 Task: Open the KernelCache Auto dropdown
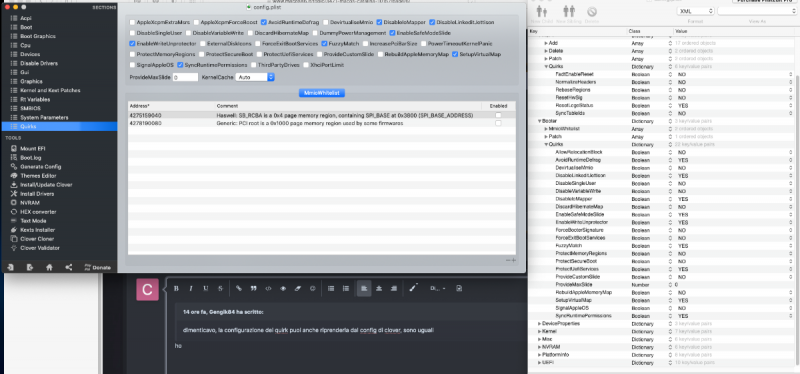click(x=256, y=77)
